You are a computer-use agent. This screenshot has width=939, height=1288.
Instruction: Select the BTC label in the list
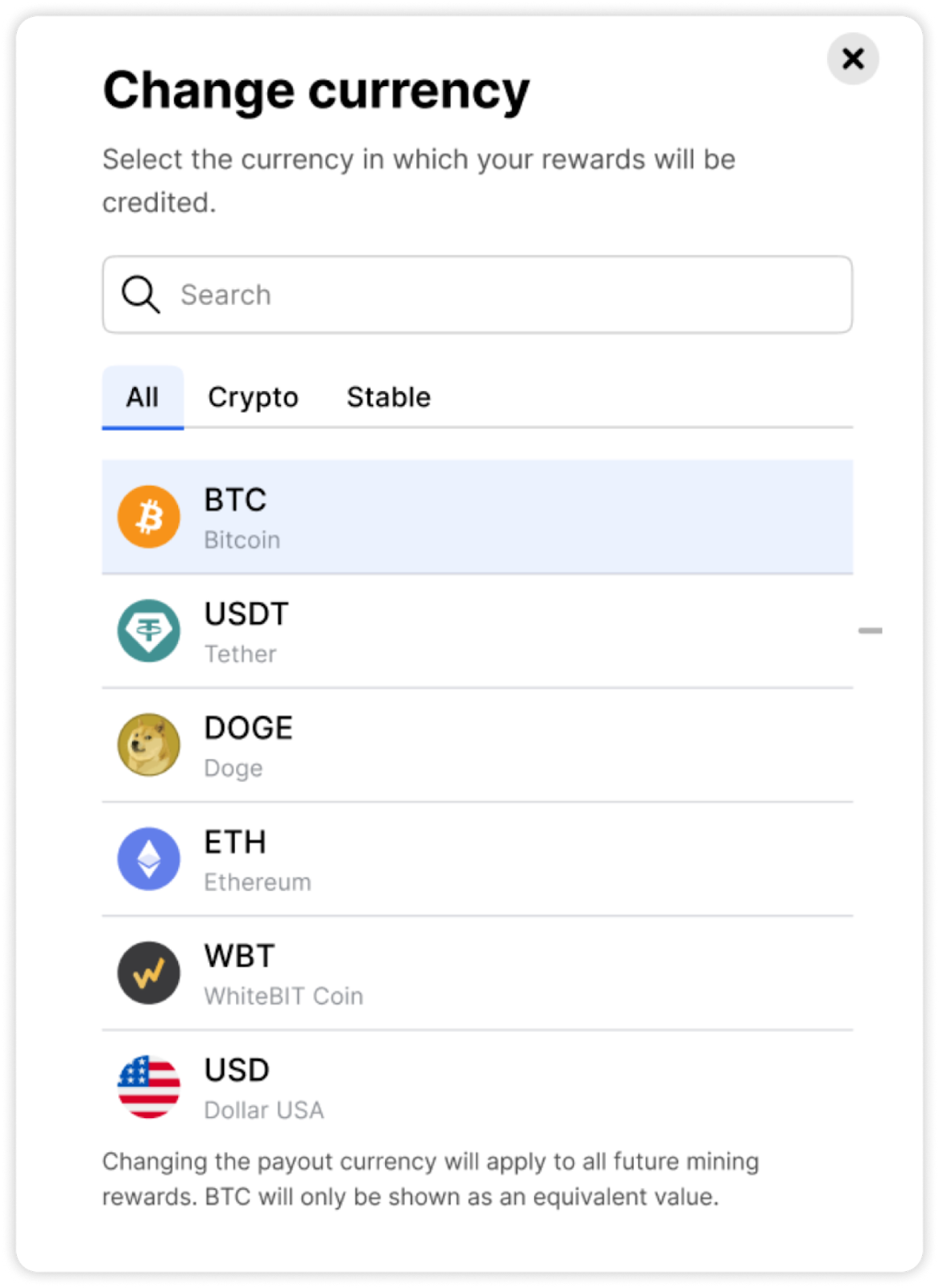(235, 500)
